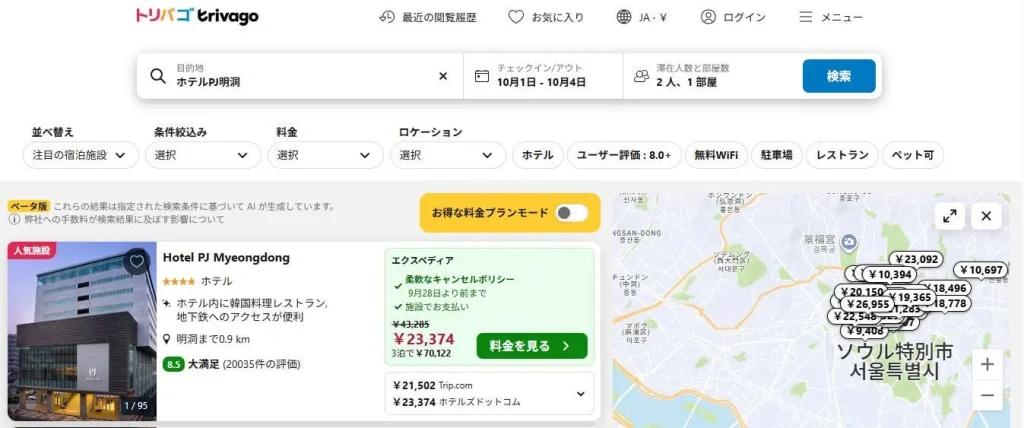Viewport: 1024px width, 428px height.
Task: Open guests and rooms selector
Action: click(709, 76)
